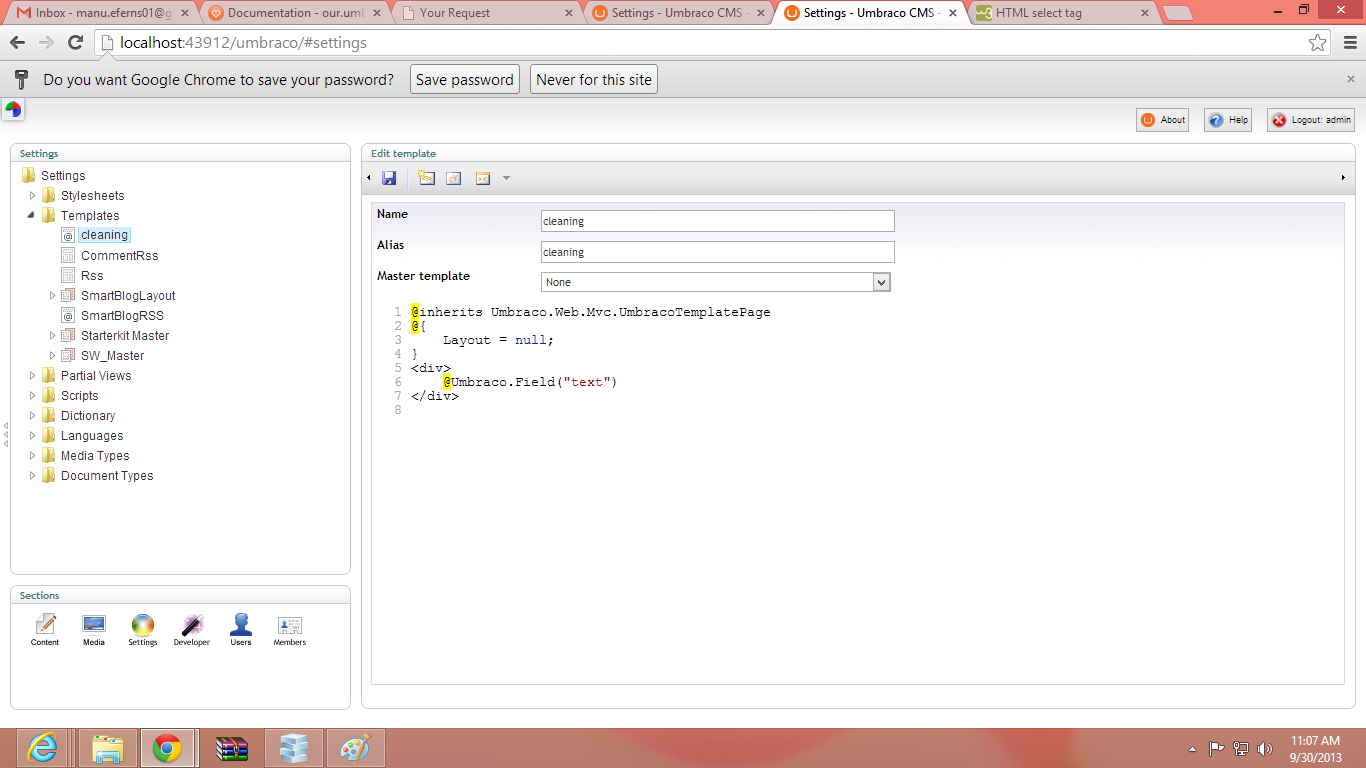
Task: Select the cleaning template in the tree
Action: pyautogui.click(x=104, y=235)
